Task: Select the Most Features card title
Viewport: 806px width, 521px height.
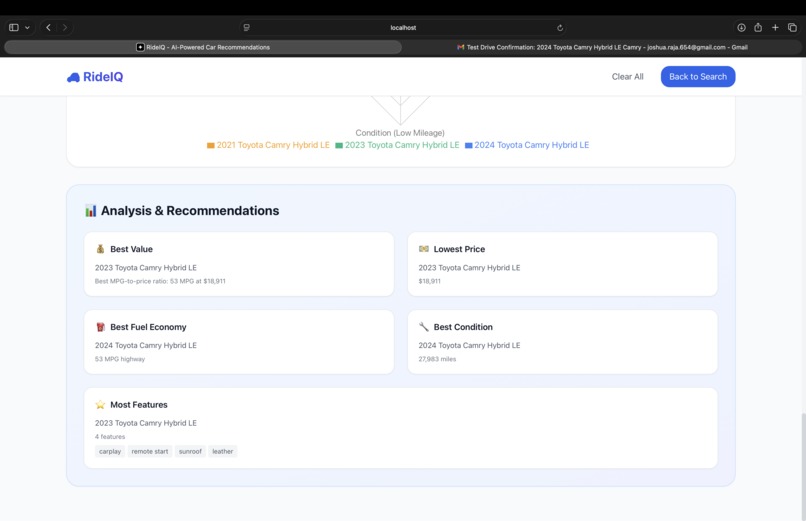Action: click(x=139, y=405)
